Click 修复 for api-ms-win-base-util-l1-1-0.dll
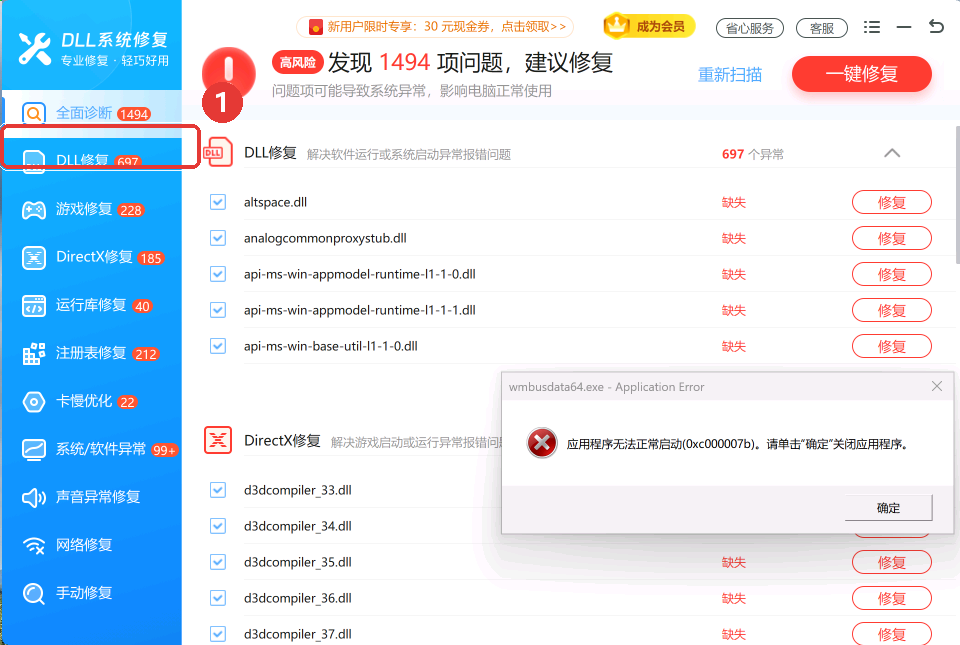The height and width of the screenshot is (645, 960). tap(891, 346)
